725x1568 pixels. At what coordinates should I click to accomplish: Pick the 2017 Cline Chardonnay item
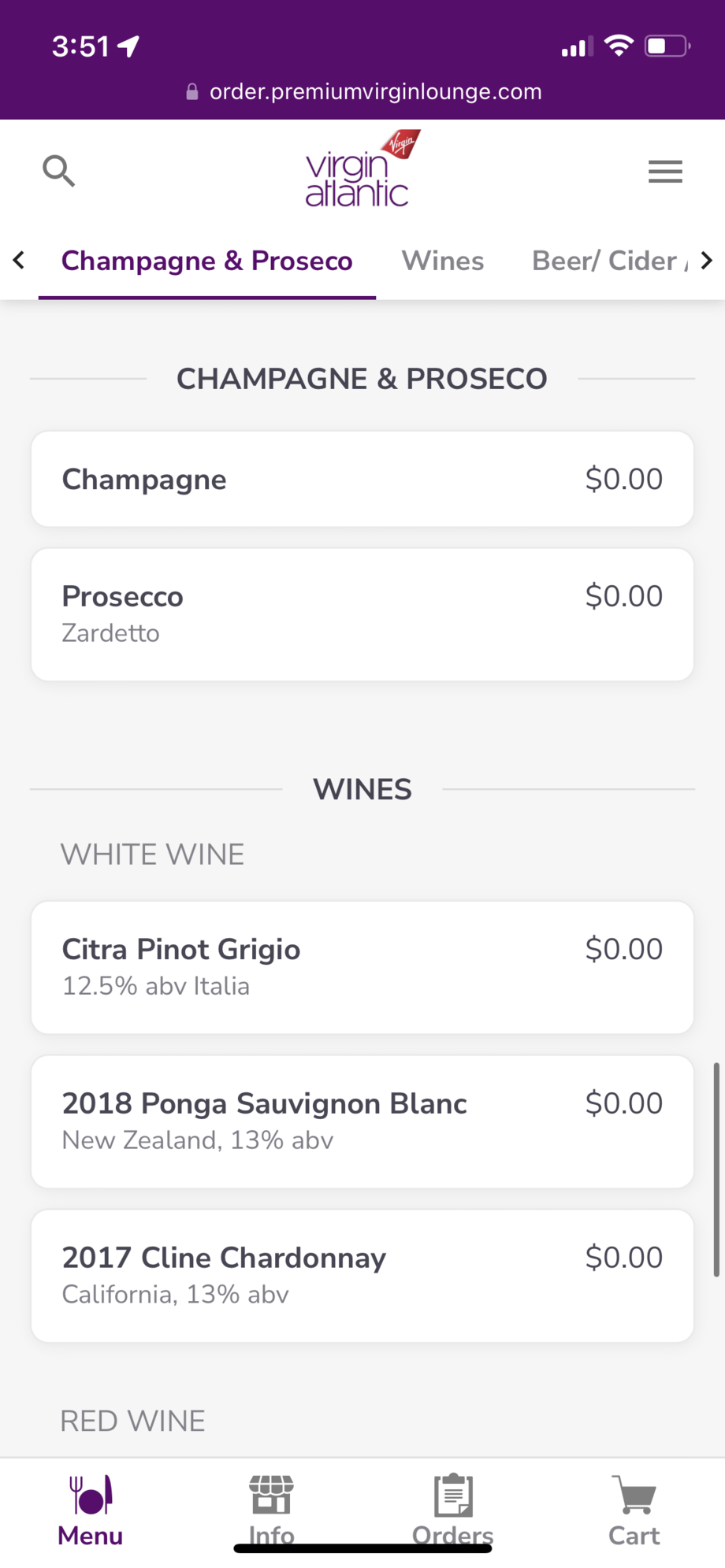click(x=362, y=1276)
